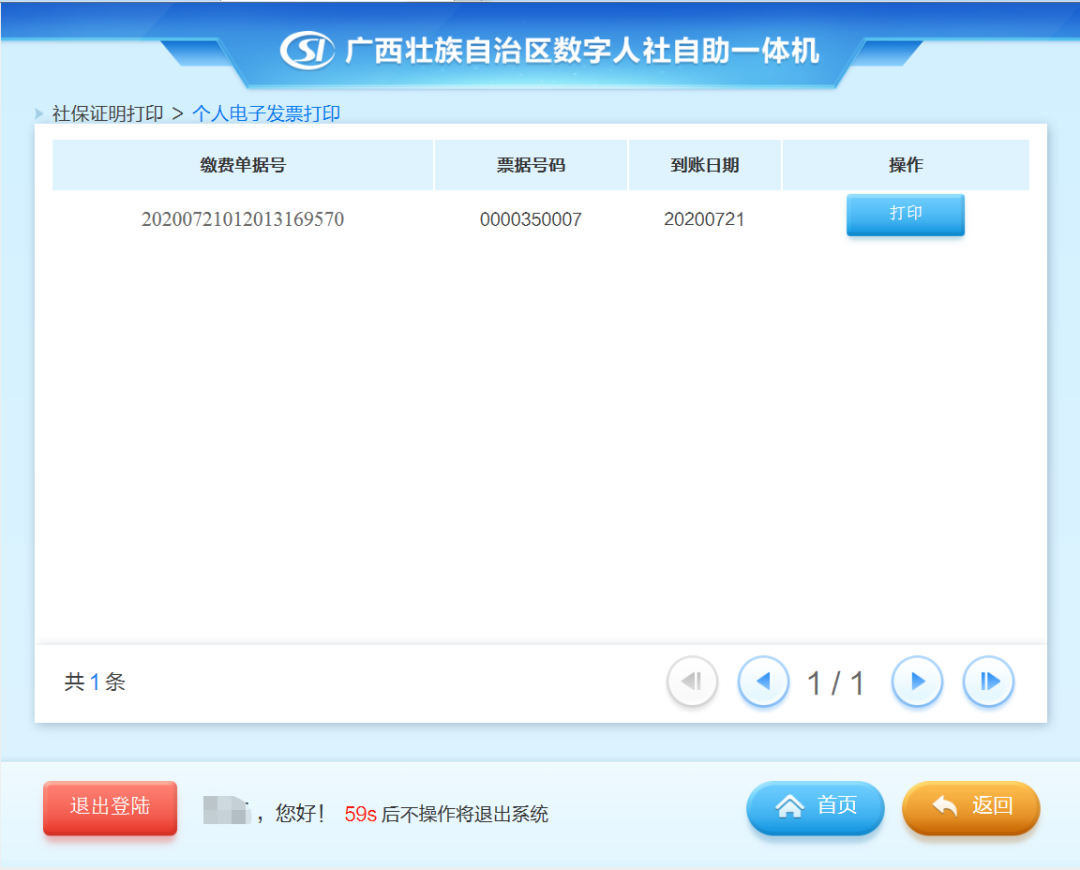Image resolution: width=1080 pixels, height=870 pixels.
Task: Click the arrival date 20200721 cell
Action: tap(704, 219)
